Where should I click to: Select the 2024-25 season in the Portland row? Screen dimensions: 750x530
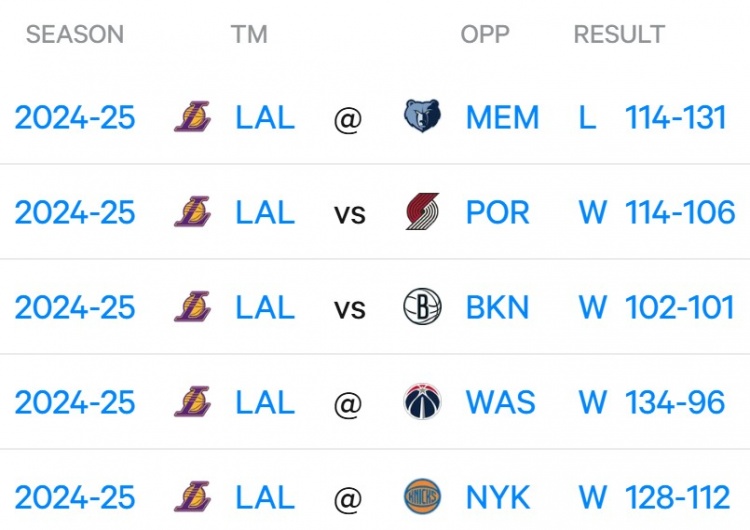pos(75,213)
